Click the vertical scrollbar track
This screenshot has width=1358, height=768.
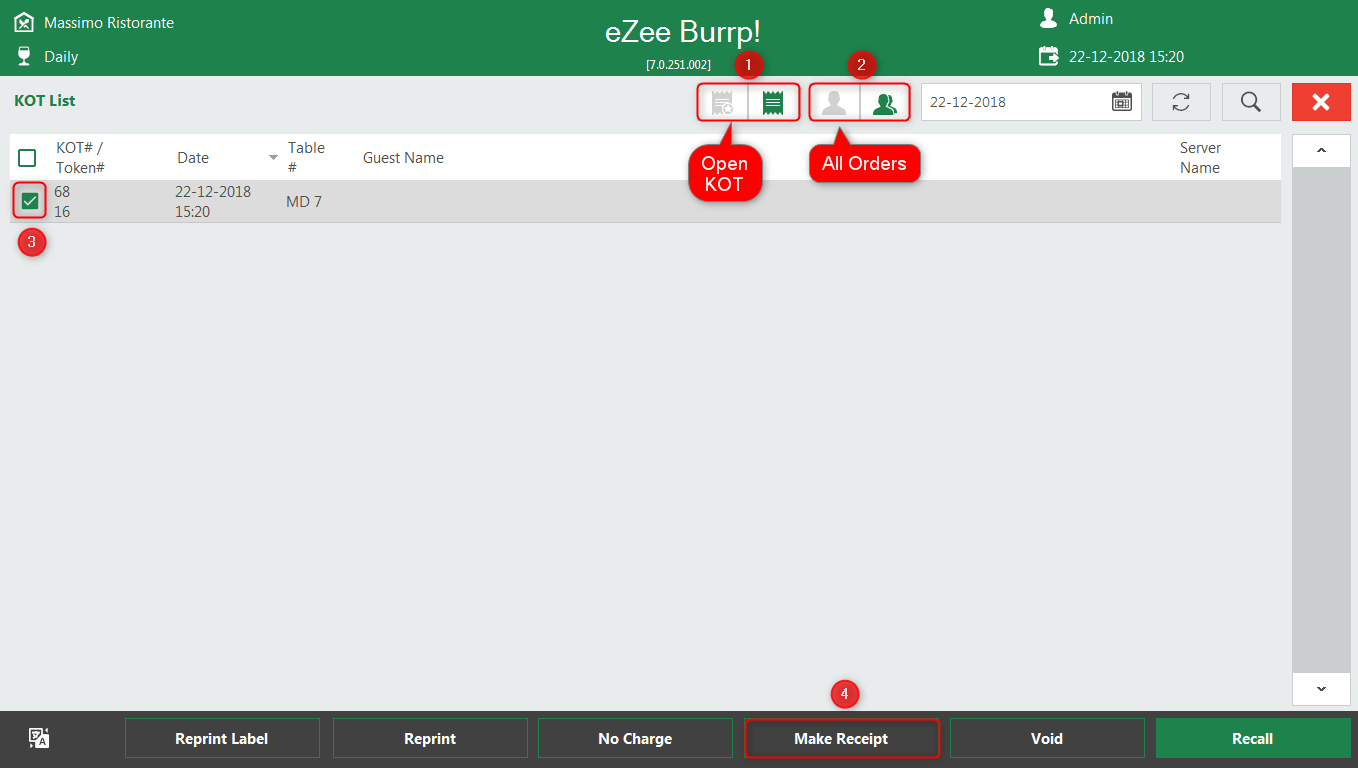[x=1321, y=420]
